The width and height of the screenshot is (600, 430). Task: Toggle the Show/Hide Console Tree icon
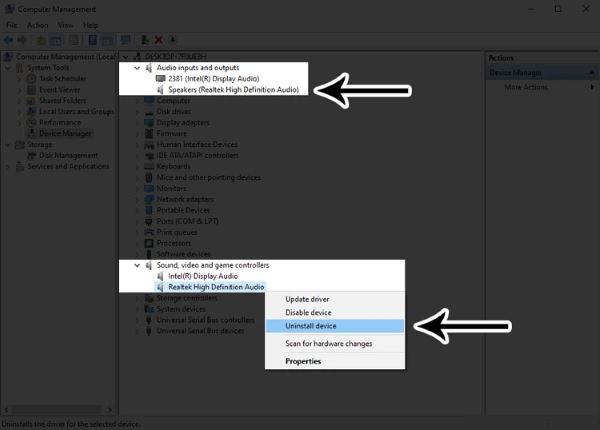coord(56,40)
